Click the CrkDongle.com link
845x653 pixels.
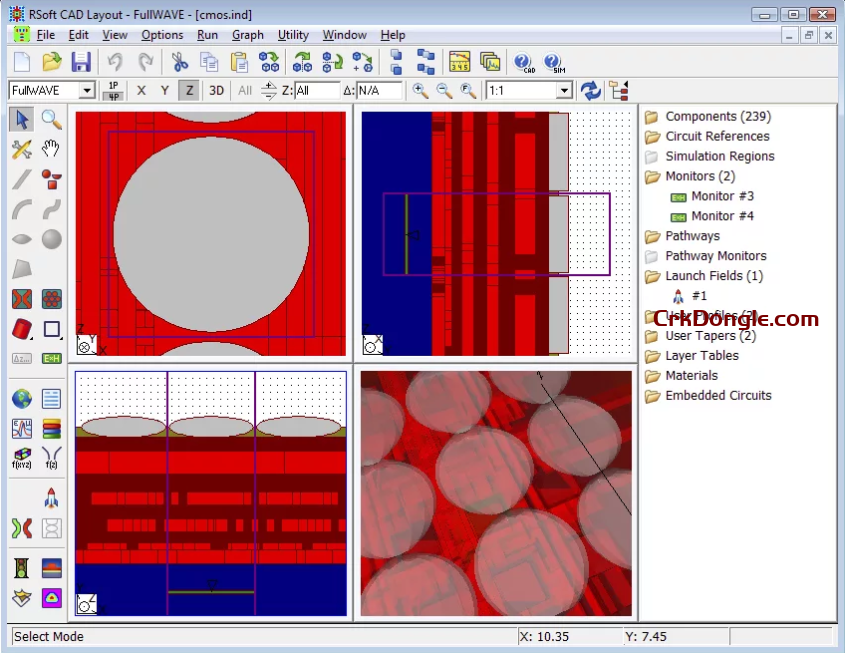click(737, 319)
